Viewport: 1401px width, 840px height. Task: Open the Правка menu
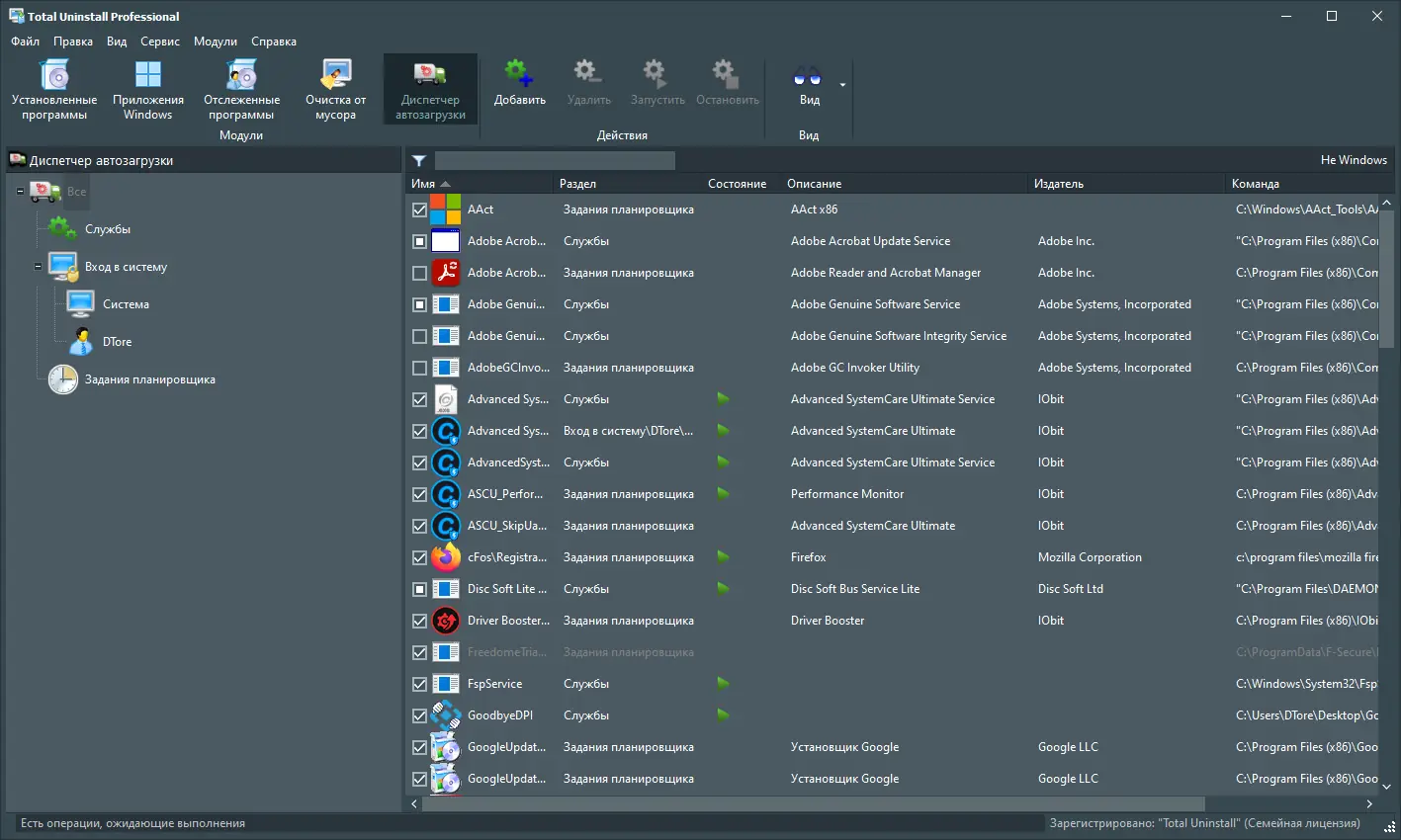click(x=73, y=42)
